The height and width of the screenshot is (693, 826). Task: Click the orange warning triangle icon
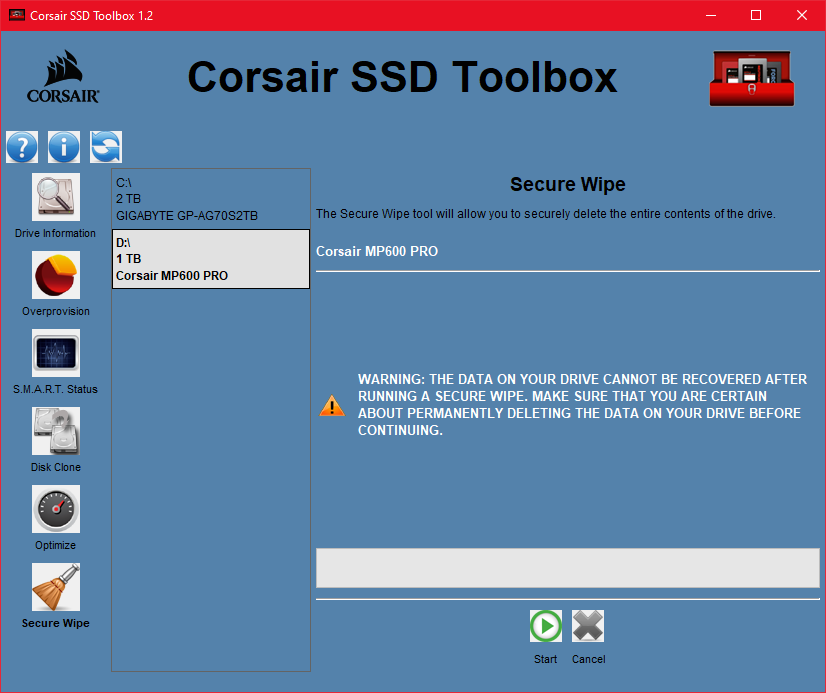tap(332, 405)
